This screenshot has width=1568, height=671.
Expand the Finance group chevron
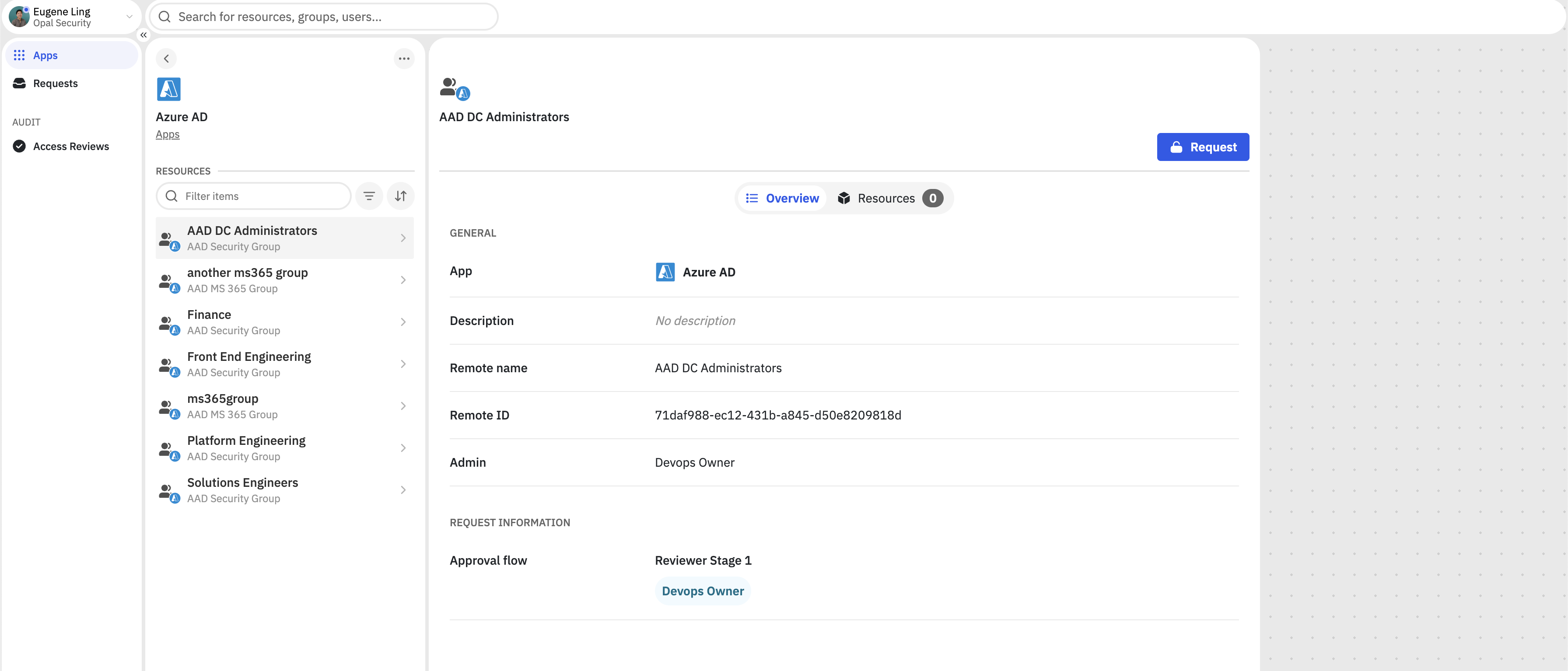(403, 322)
